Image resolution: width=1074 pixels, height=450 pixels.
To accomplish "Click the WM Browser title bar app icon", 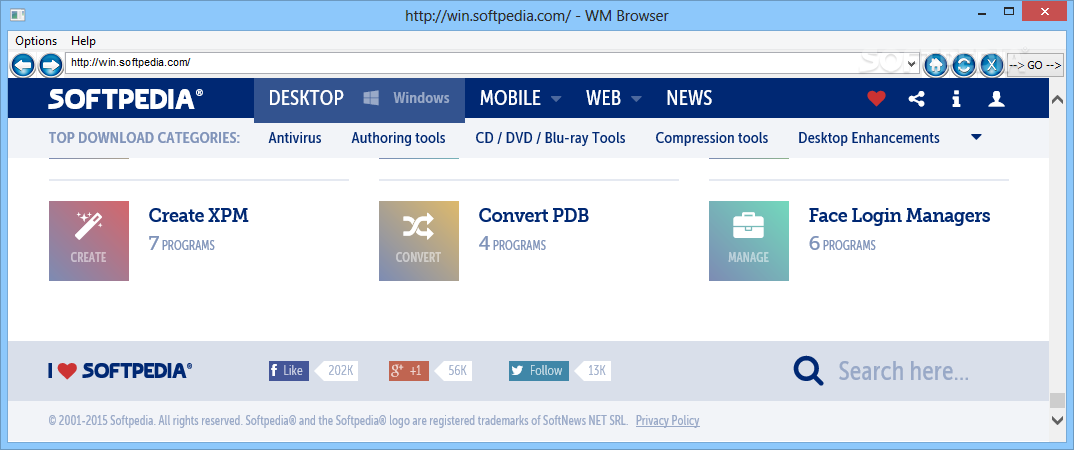I will (19, 14).
